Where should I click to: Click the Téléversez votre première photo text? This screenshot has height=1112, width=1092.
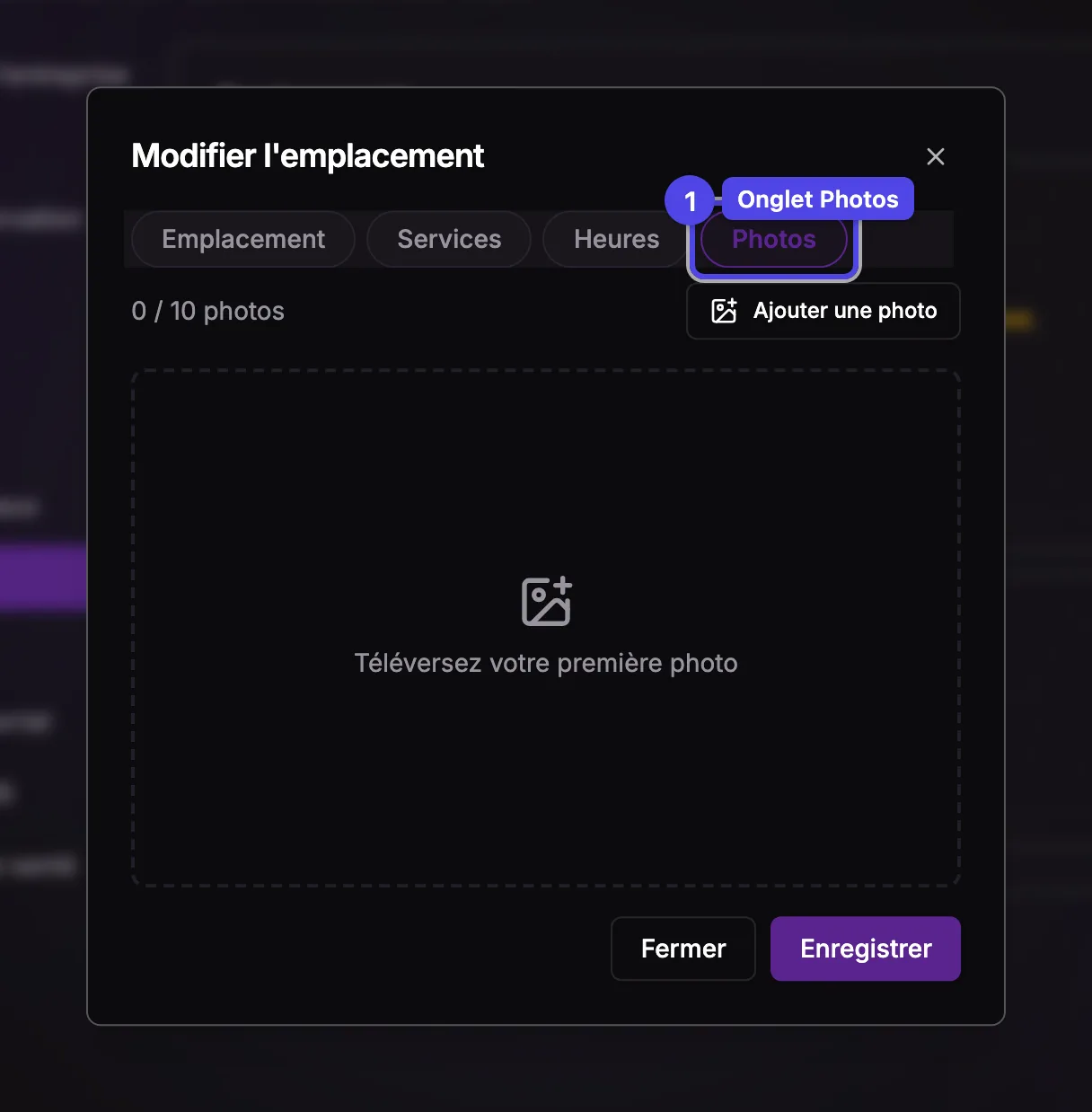(546, 663)
